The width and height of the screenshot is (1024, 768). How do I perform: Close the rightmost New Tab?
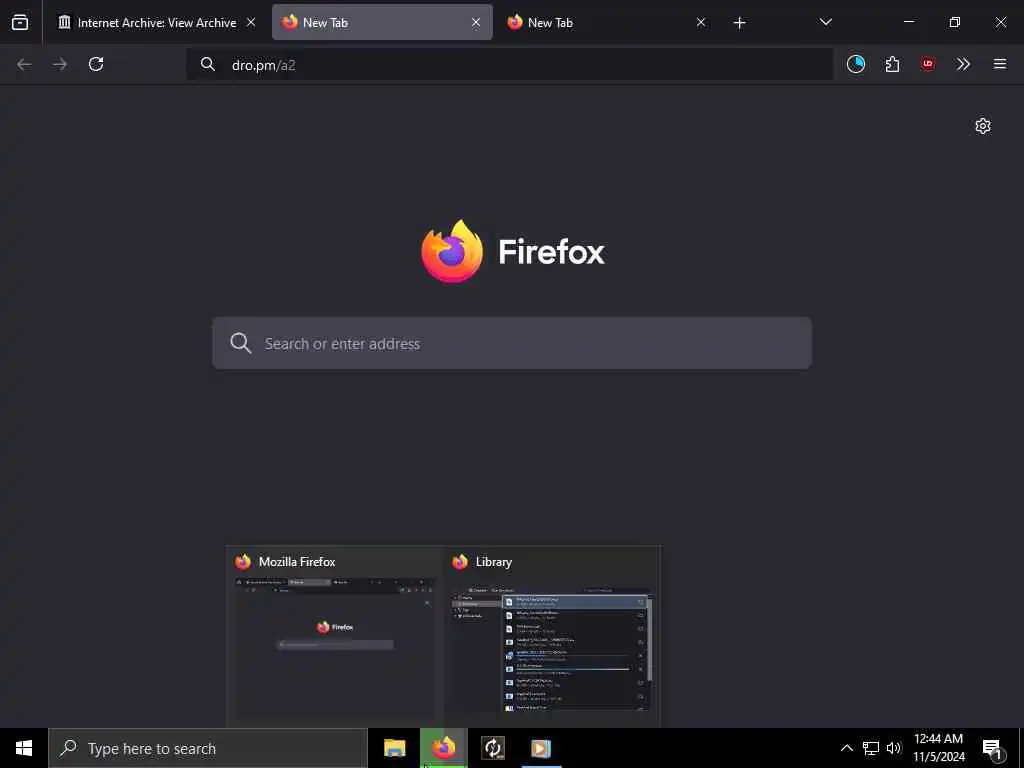(x=701, y=22)
